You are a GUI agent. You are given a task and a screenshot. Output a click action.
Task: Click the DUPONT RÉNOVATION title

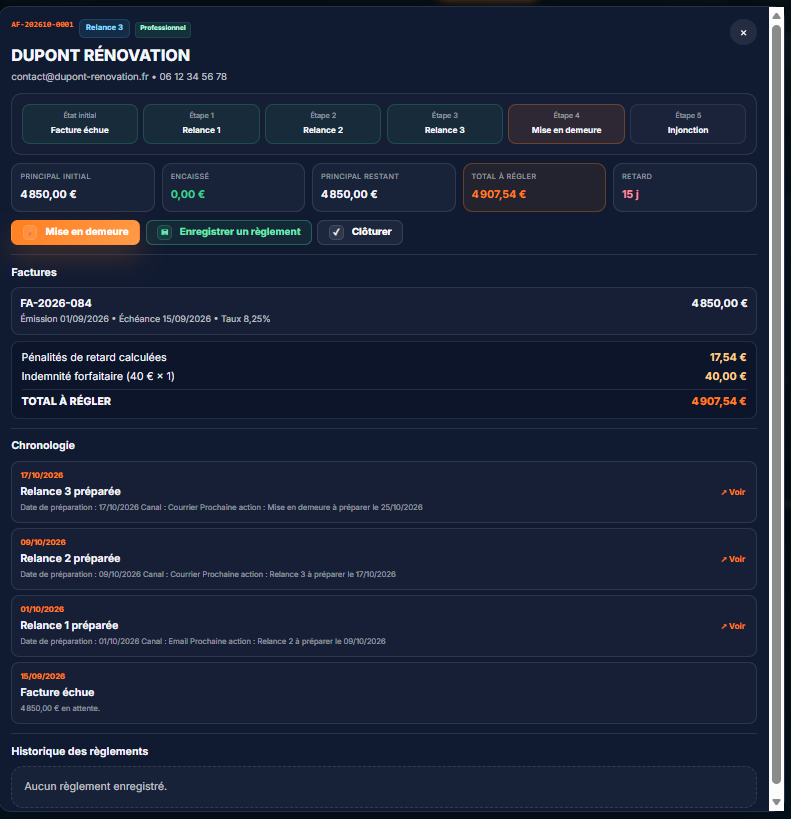click(101, 55)
